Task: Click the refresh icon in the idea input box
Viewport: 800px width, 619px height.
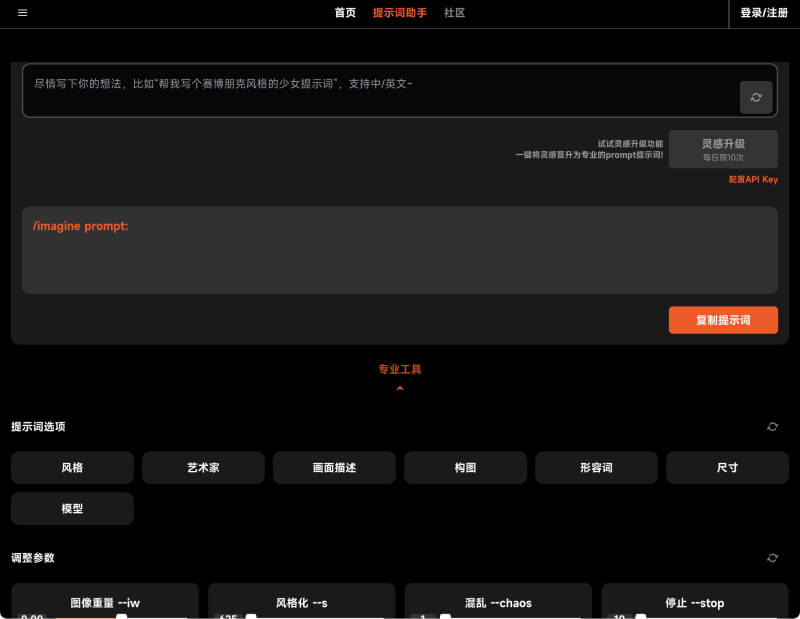Action: pos(756,98)
